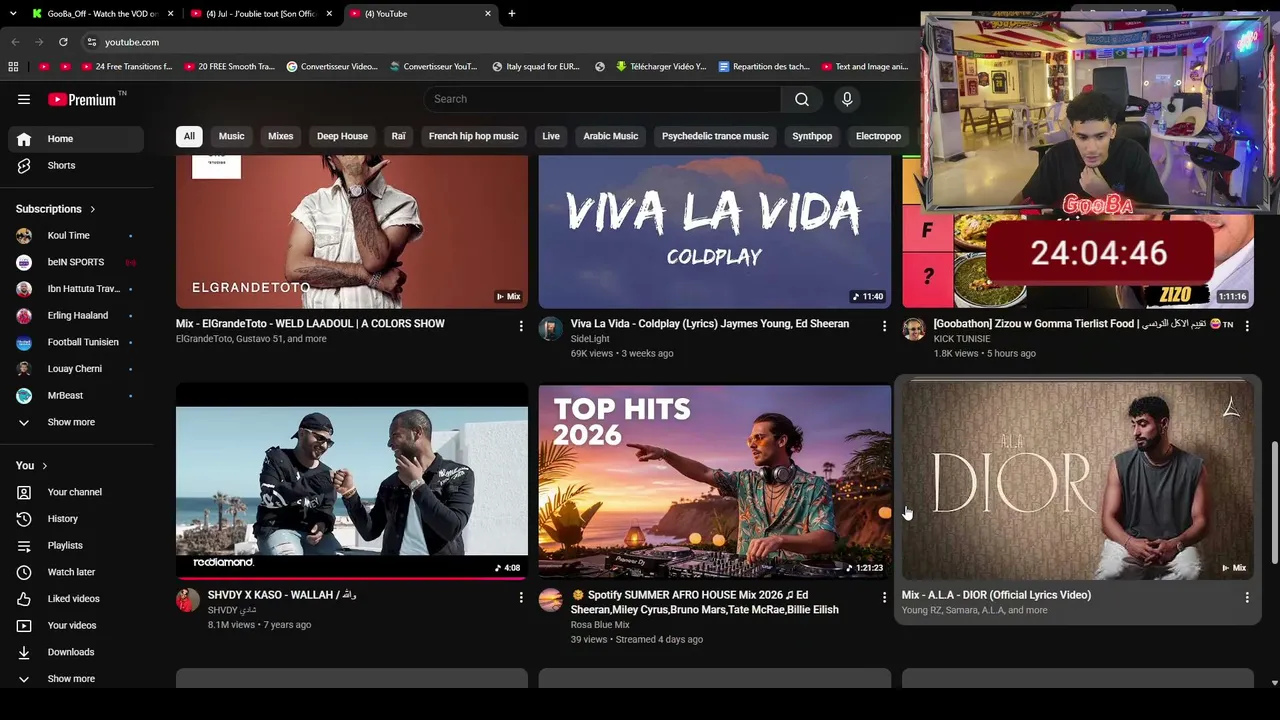
Task: Open the YouTube guide hamburger menu
Action: click(24, 99)
